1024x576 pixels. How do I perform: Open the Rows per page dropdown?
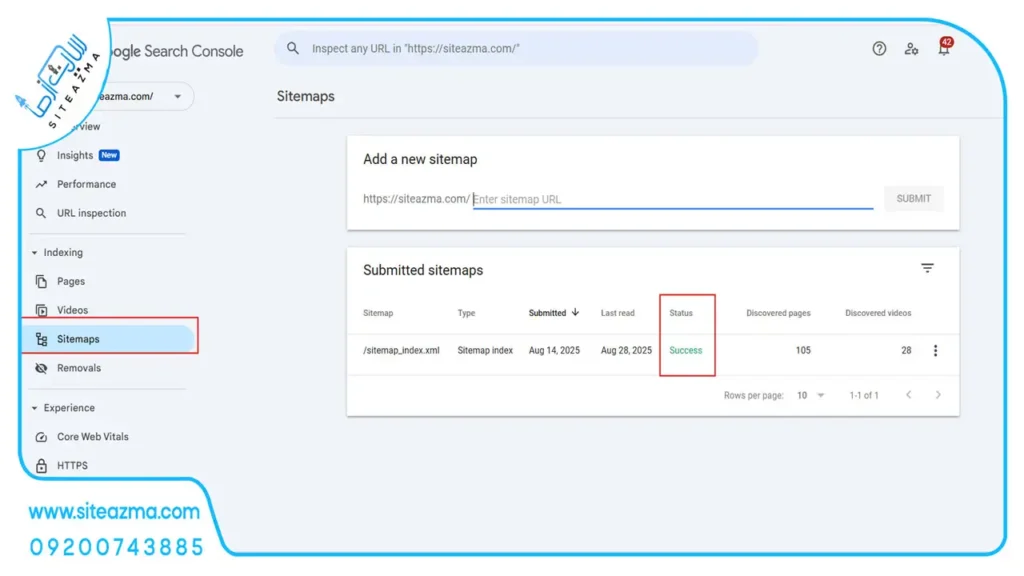click(810, 395)
